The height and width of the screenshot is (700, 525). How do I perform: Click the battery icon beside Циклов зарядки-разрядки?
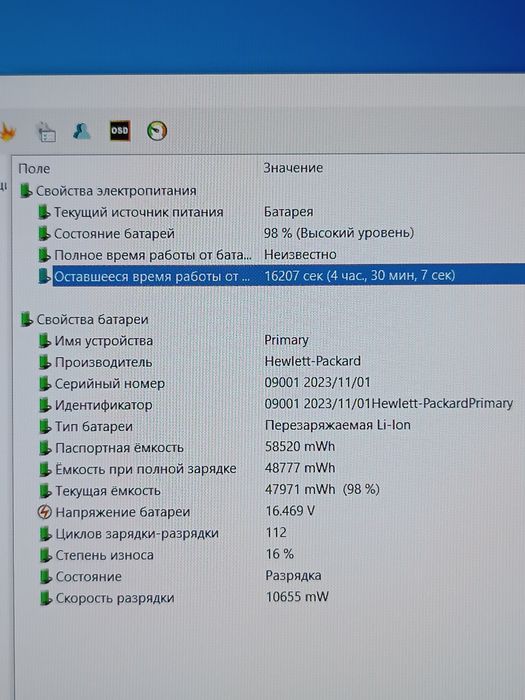pos(45,534)
